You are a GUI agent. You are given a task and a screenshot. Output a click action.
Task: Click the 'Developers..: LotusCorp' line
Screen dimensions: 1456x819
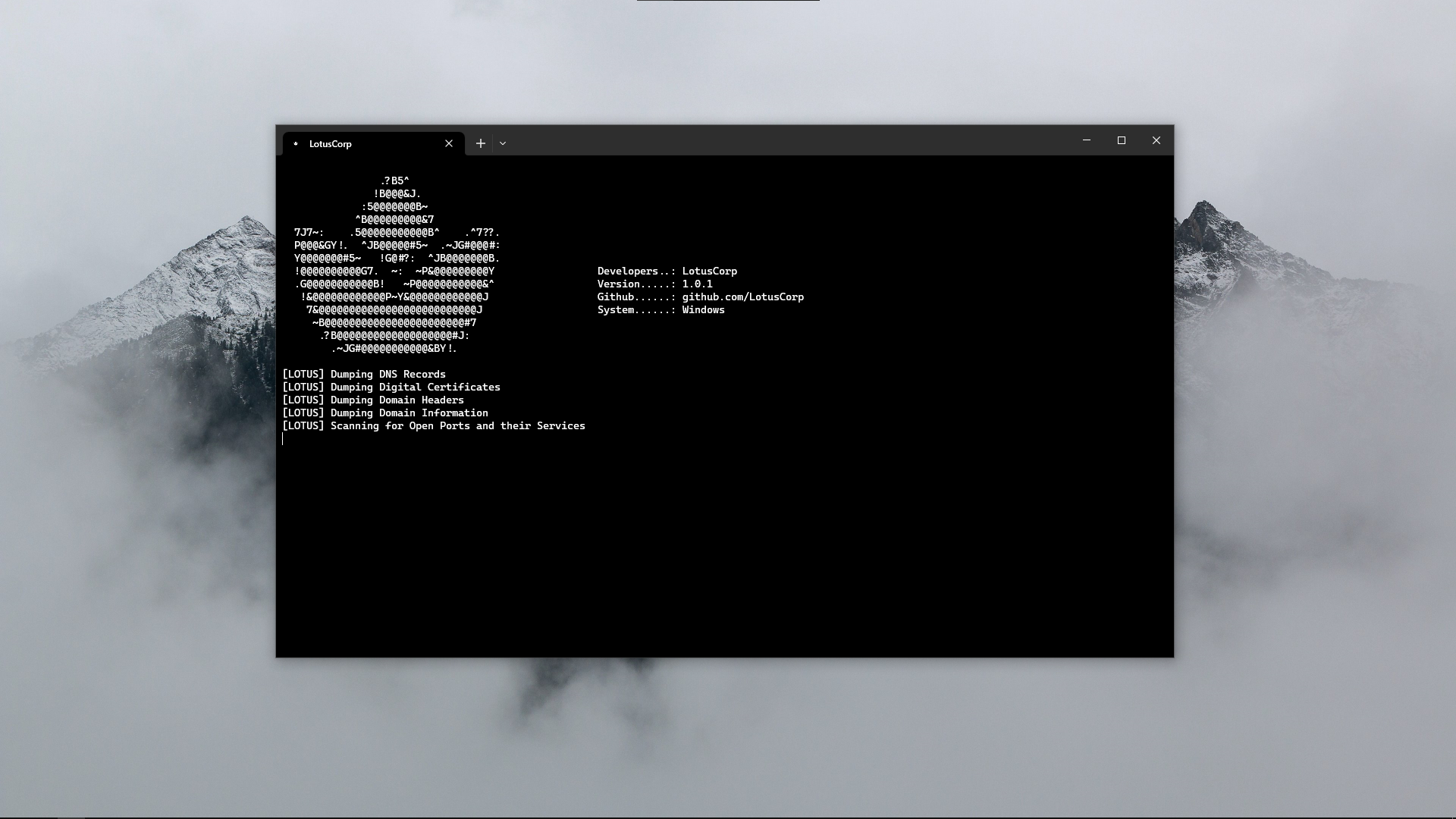click(x=667, y=271)
